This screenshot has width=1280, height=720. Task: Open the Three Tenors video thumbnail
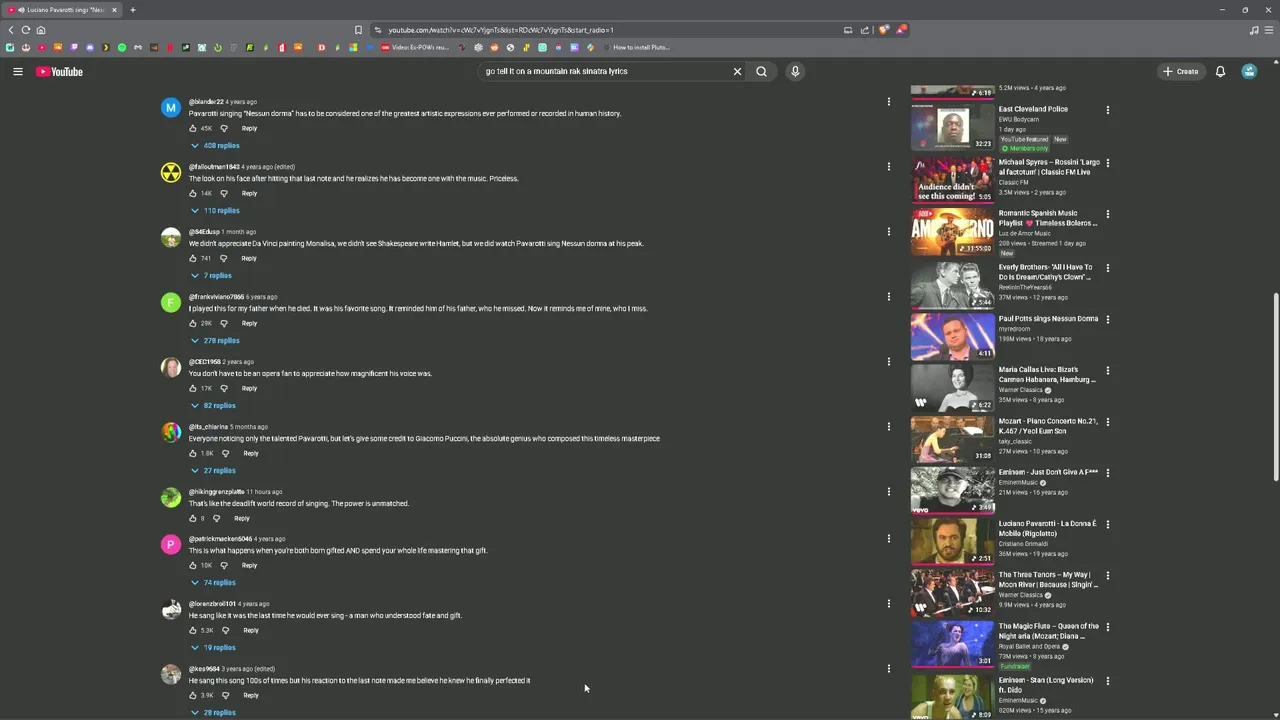(x=952, y=592)
